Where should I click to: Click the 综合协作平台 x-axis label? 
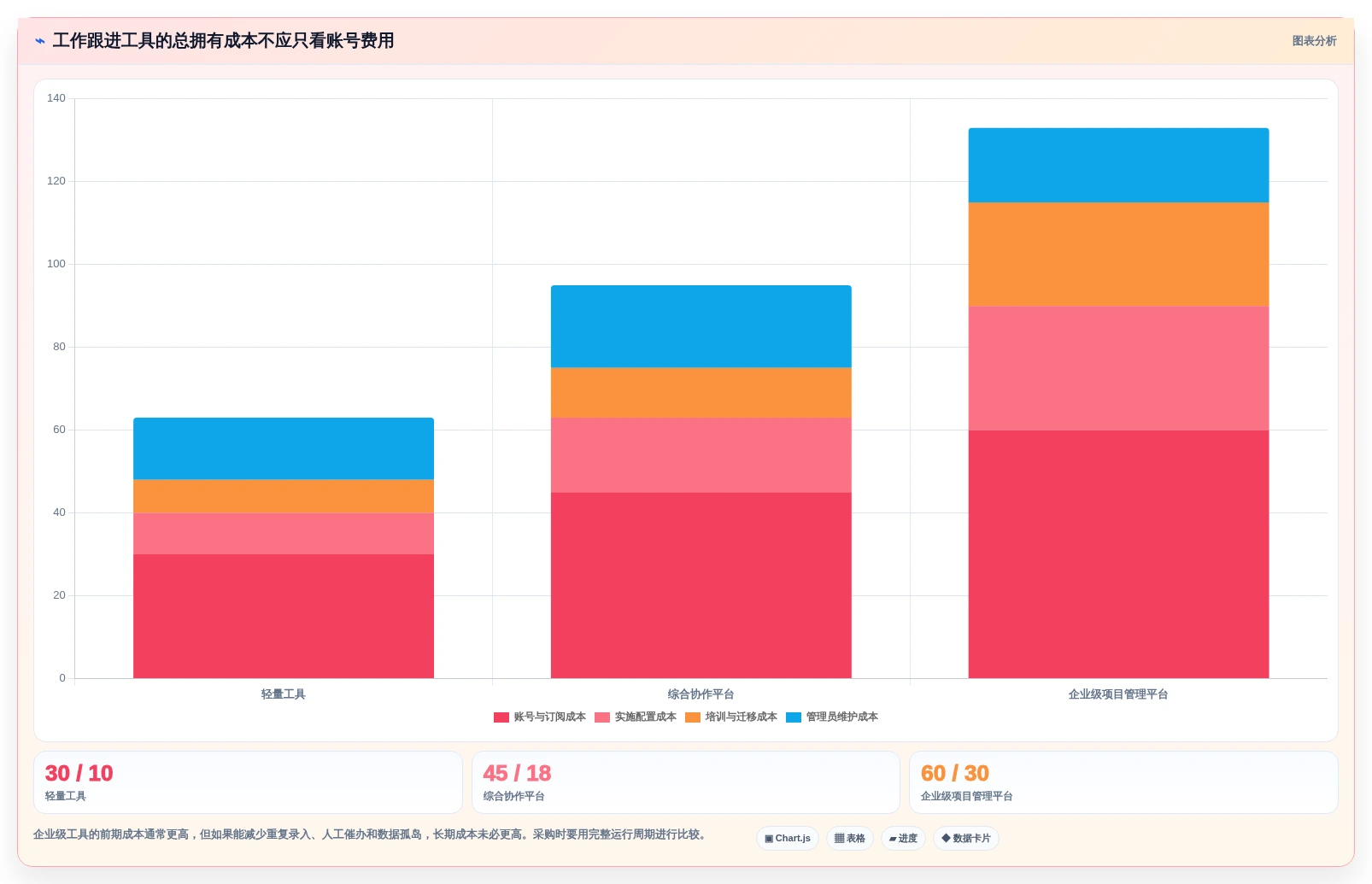point(701,694)
